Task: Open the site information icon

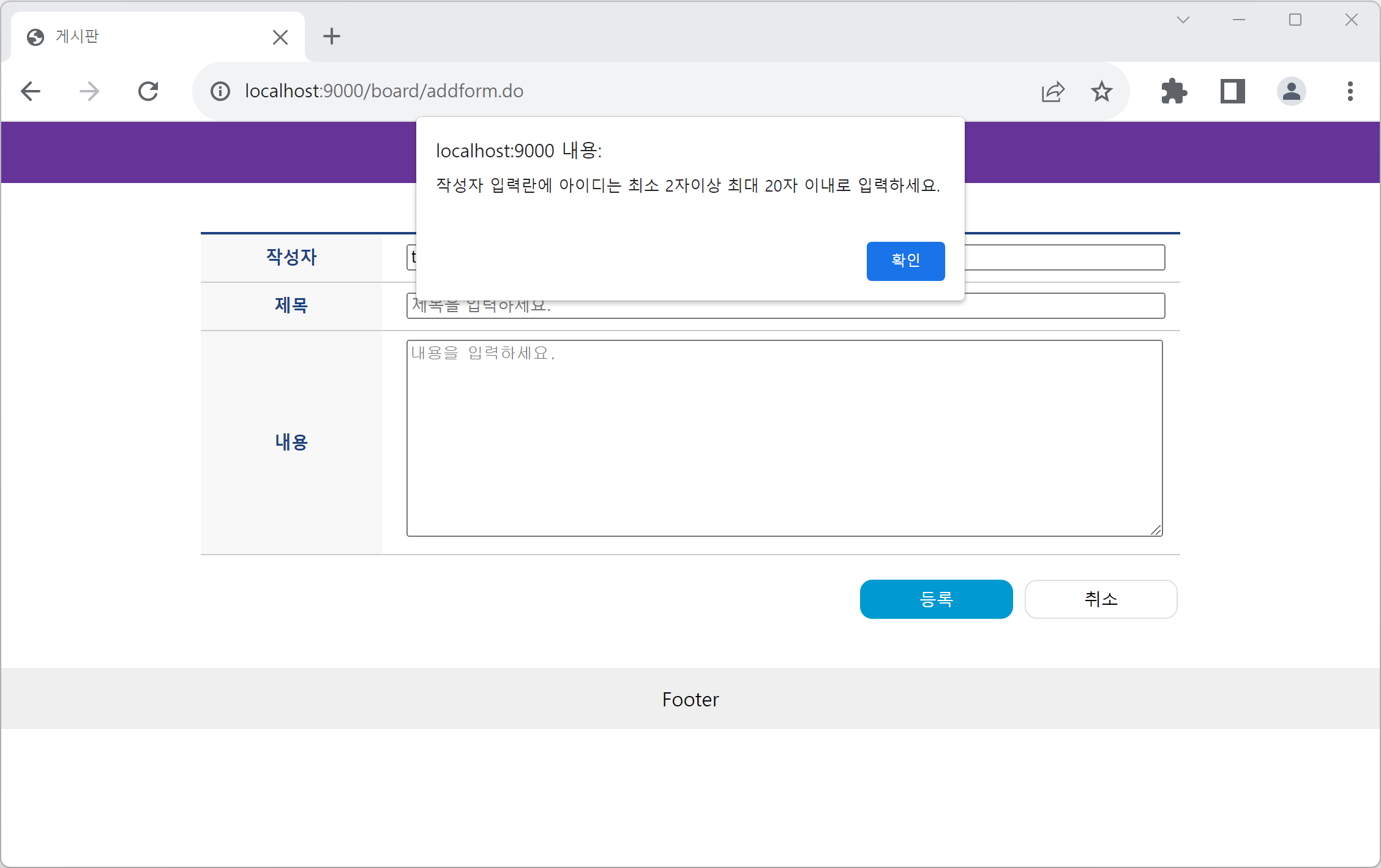Action: pyautogui.click(x=220, y=92)
